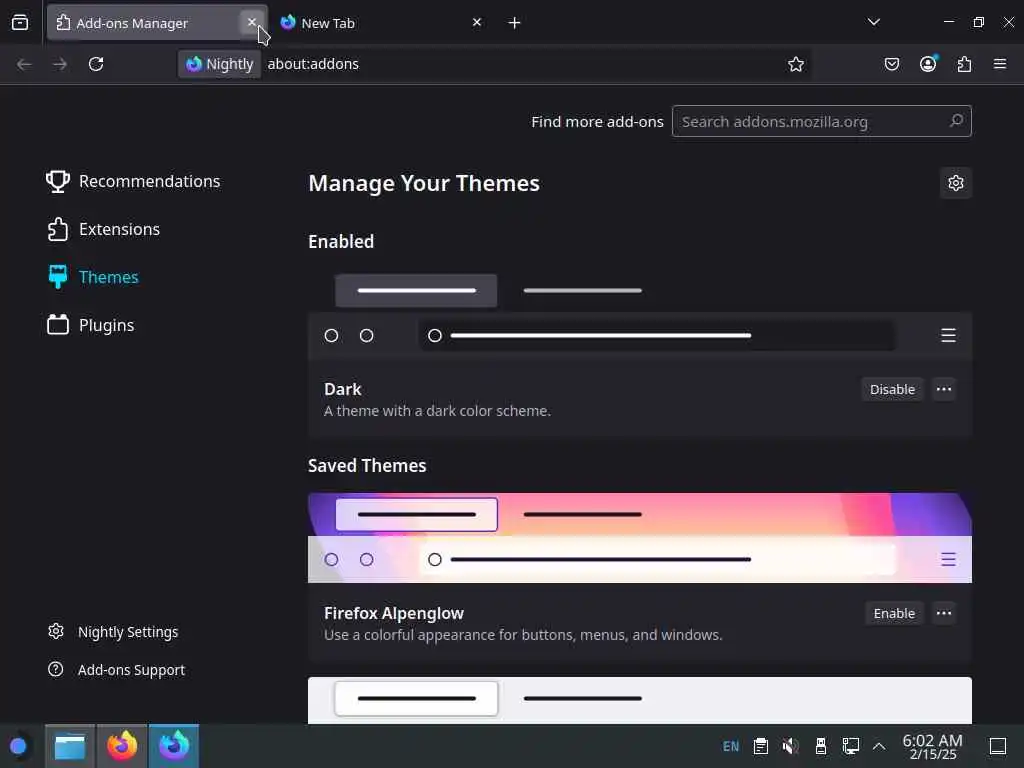This screenshot has width=1024, height=768.
Task: Open the Recommendations category
Action: click(x=134, y=181)
